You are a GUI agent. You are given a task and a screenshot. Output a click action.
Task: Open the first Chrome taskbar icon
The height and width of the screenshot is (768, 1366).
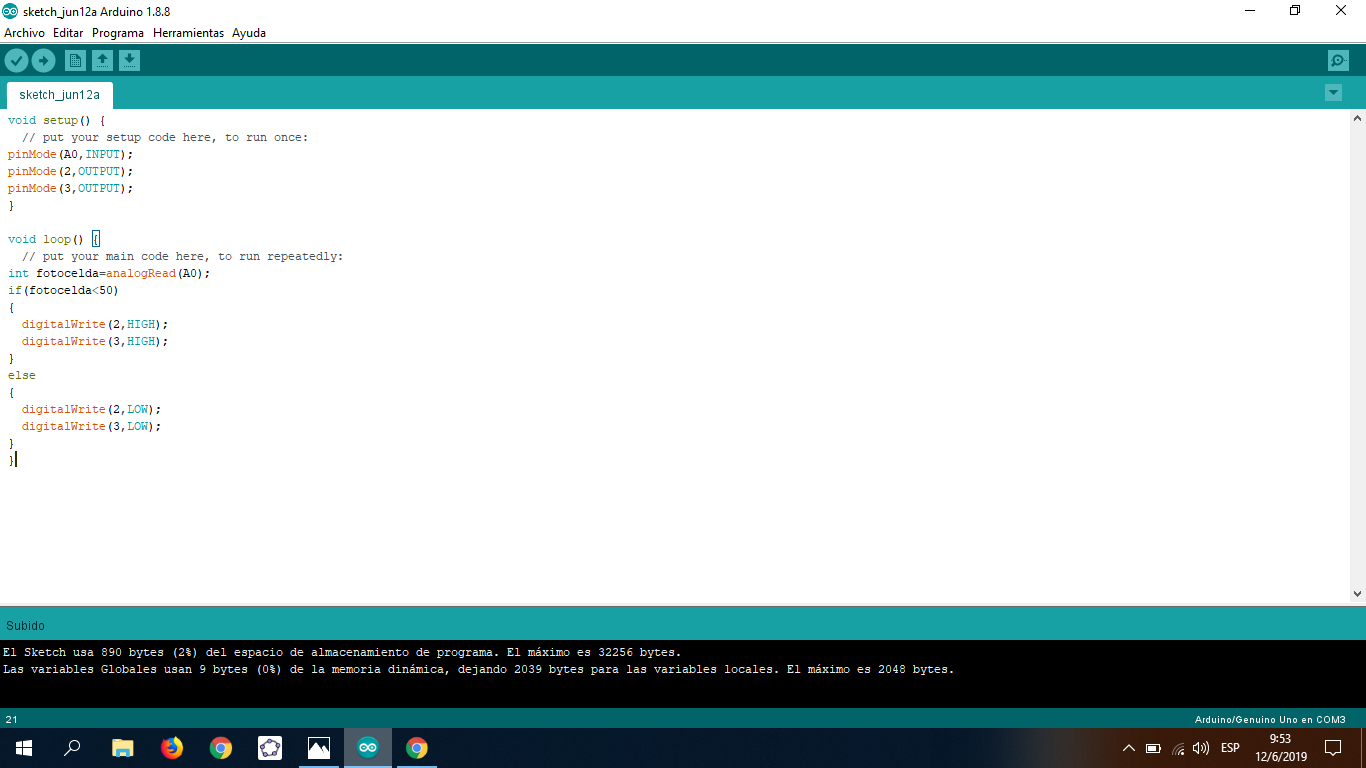pyautogui.click(x=221, y=748)
